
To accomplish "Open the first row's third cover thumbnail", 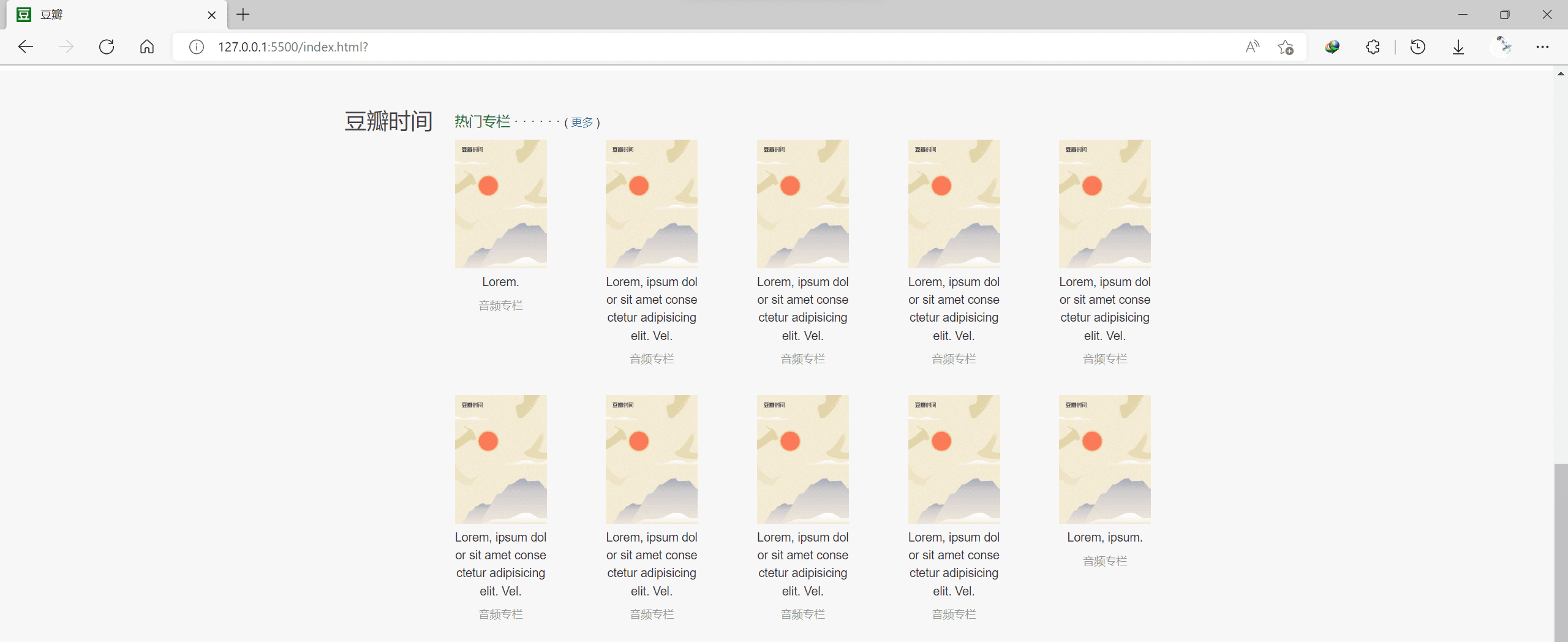I will [803, 203].
